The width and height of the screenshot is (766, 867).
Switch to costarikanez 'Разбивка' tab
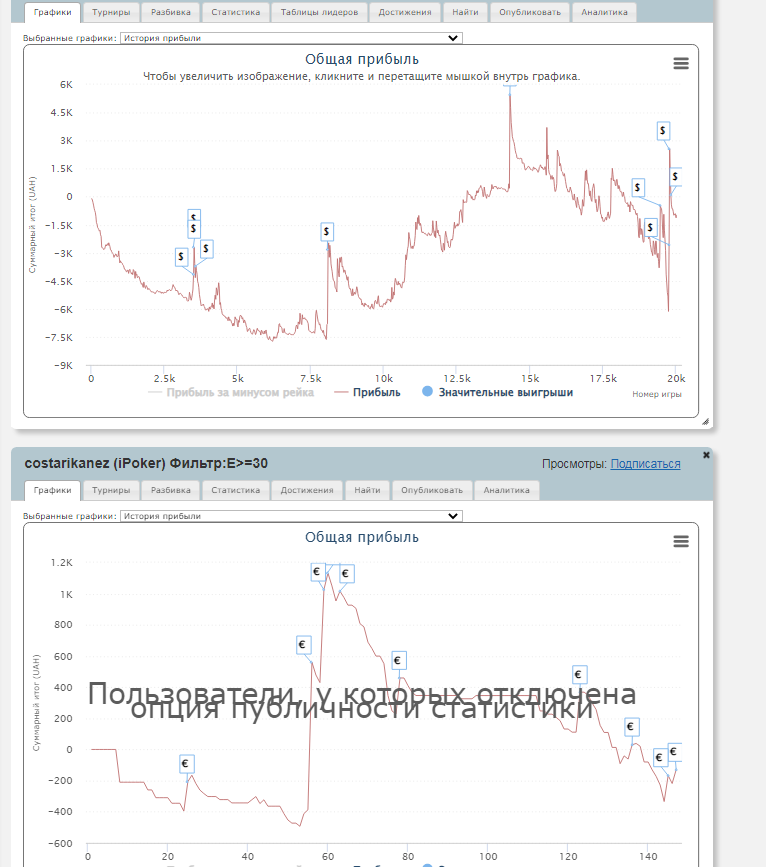click(x=171, y=490)
